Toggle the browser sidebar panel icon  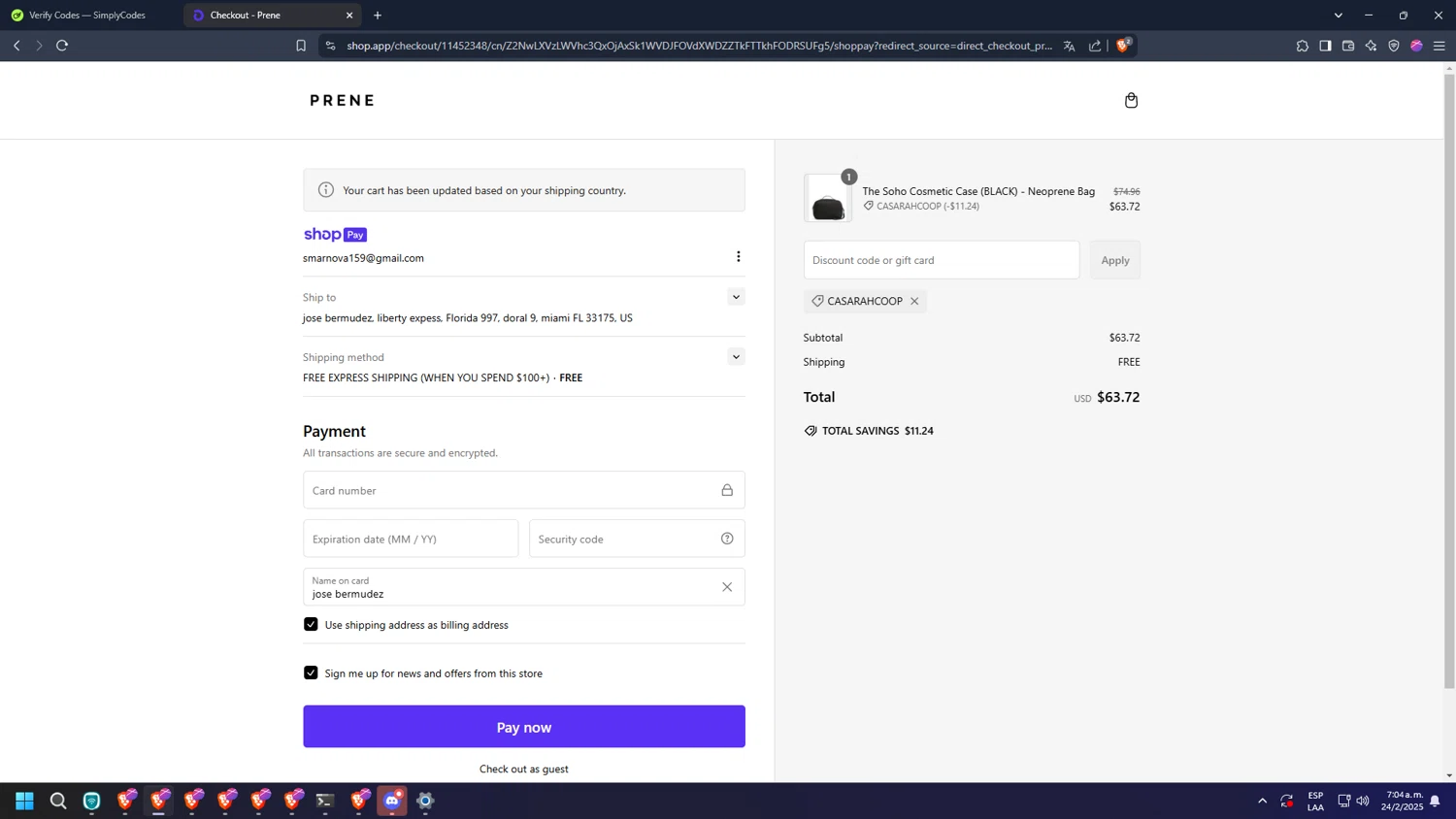click(1325, 46)
